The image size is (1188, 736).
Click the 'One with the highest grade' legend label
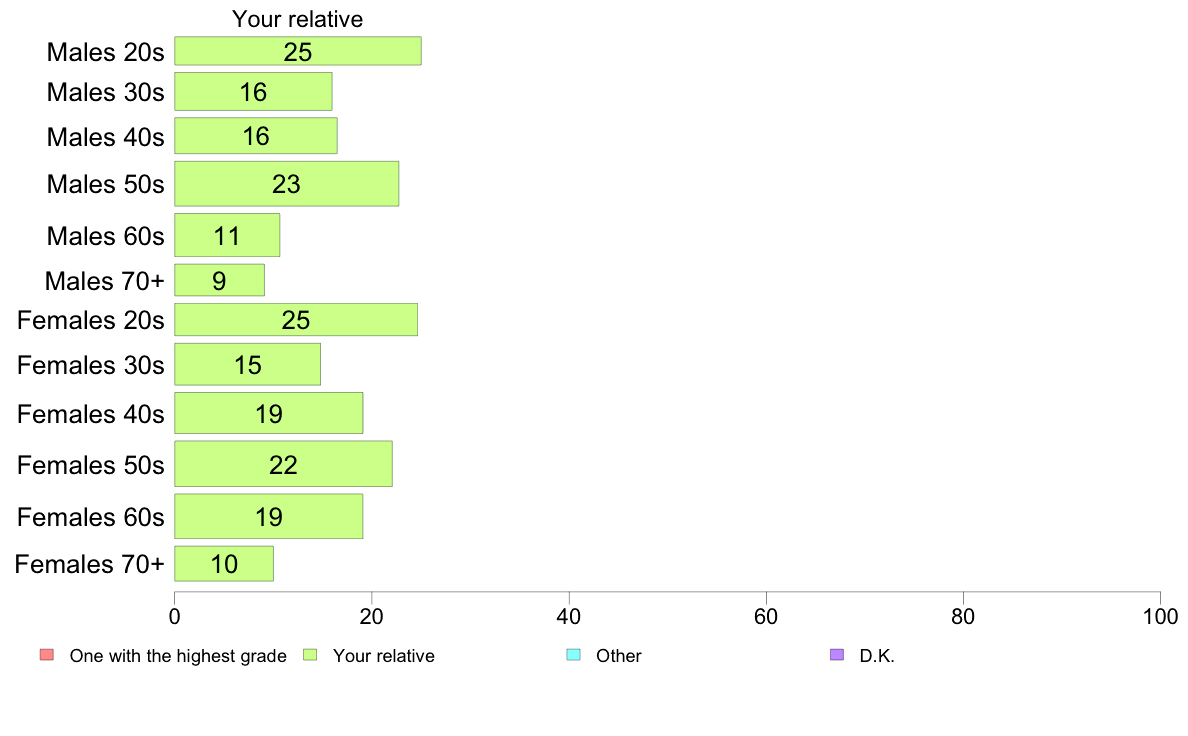pos(178,656)
